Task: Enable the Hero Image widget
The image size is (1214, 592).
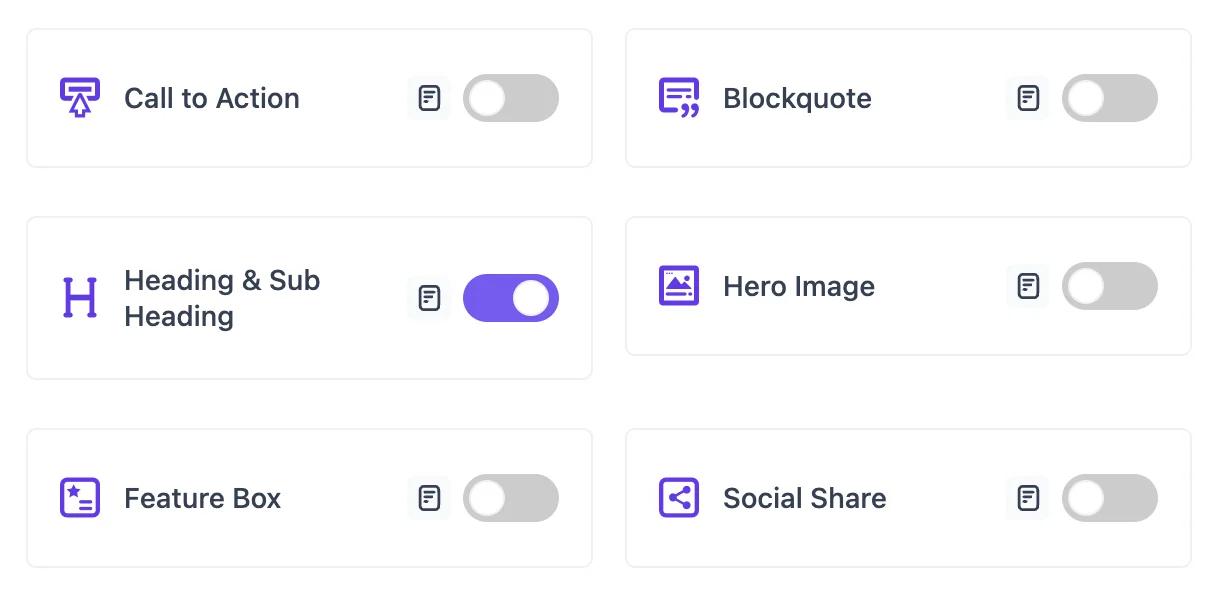Action: (1110, 286)
